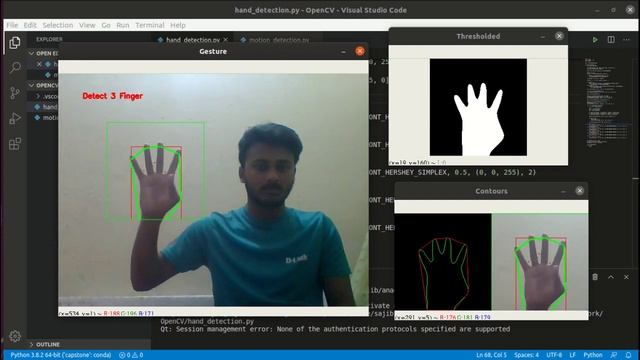The width and height of the screenshot is (640, 360).
Task: Click Ln 68, Col 5 cursor position
Action: [x=491, y=355]
